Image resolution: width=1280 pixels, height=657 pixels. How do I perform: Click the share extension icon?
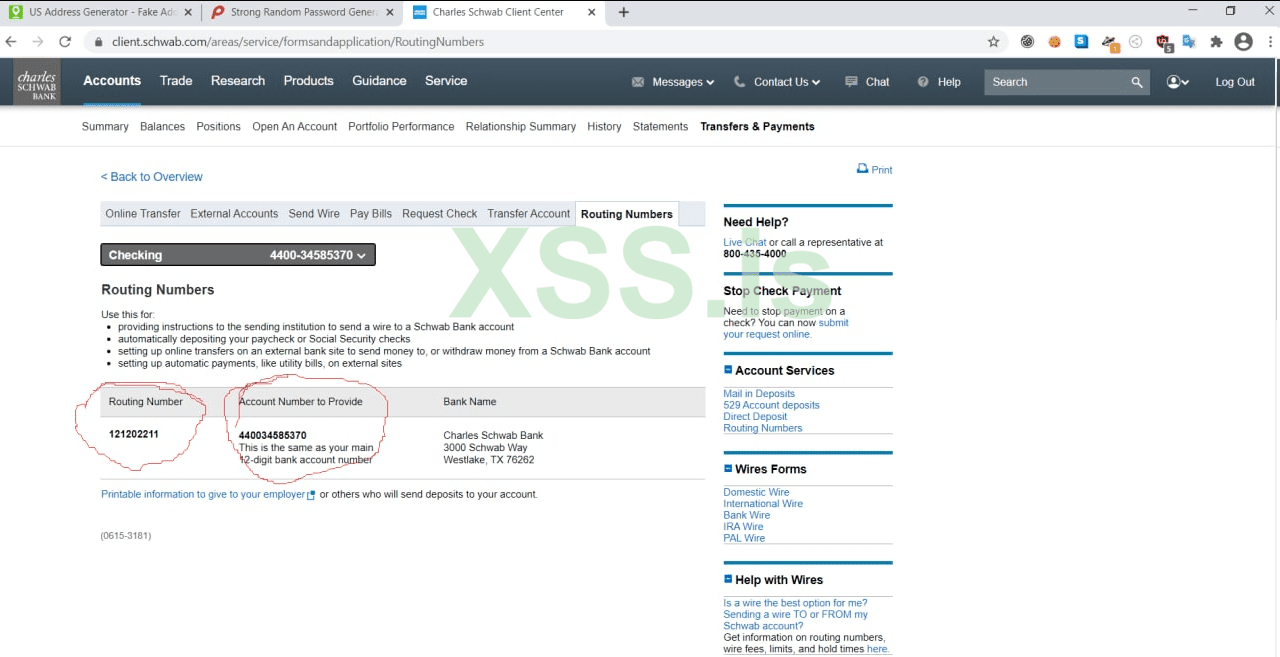tap(1135, 42)
